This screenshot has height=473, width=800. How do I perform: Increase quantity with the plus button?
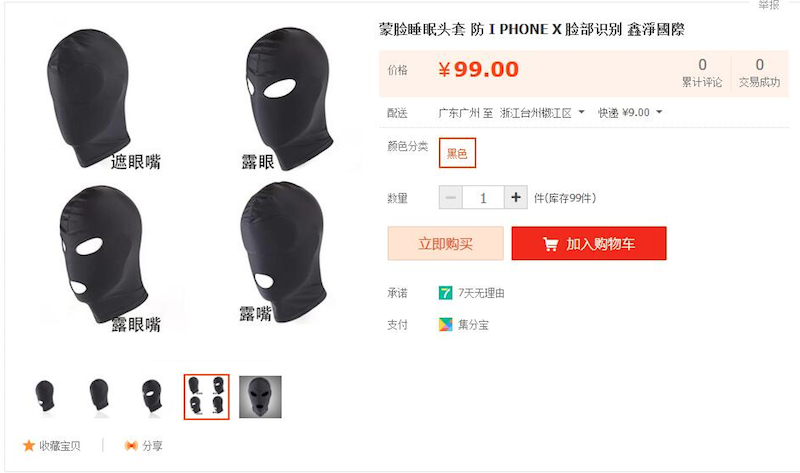[x=516, y=197]
